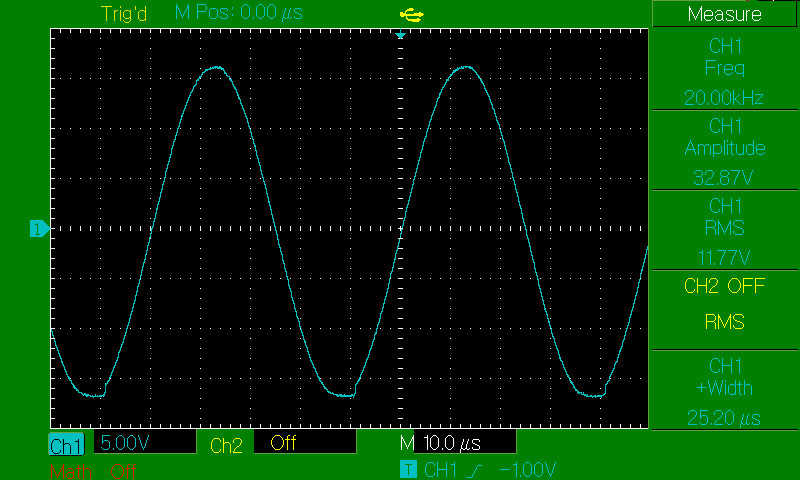Select the Measure menu header
This screenshot has width=800, height=480.
pos(724,14)
